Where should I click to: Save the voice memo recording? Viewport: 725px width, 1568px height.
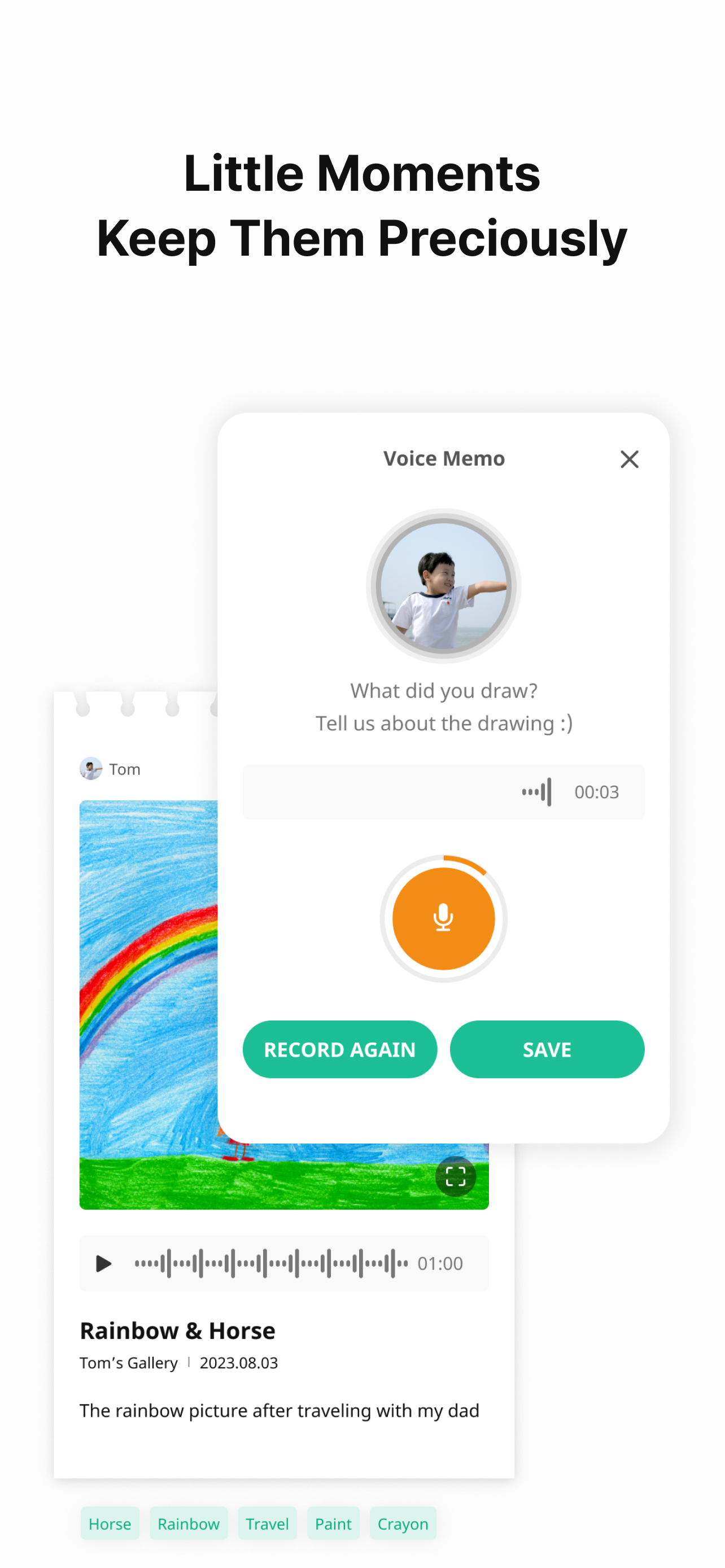coord(547,1049)
